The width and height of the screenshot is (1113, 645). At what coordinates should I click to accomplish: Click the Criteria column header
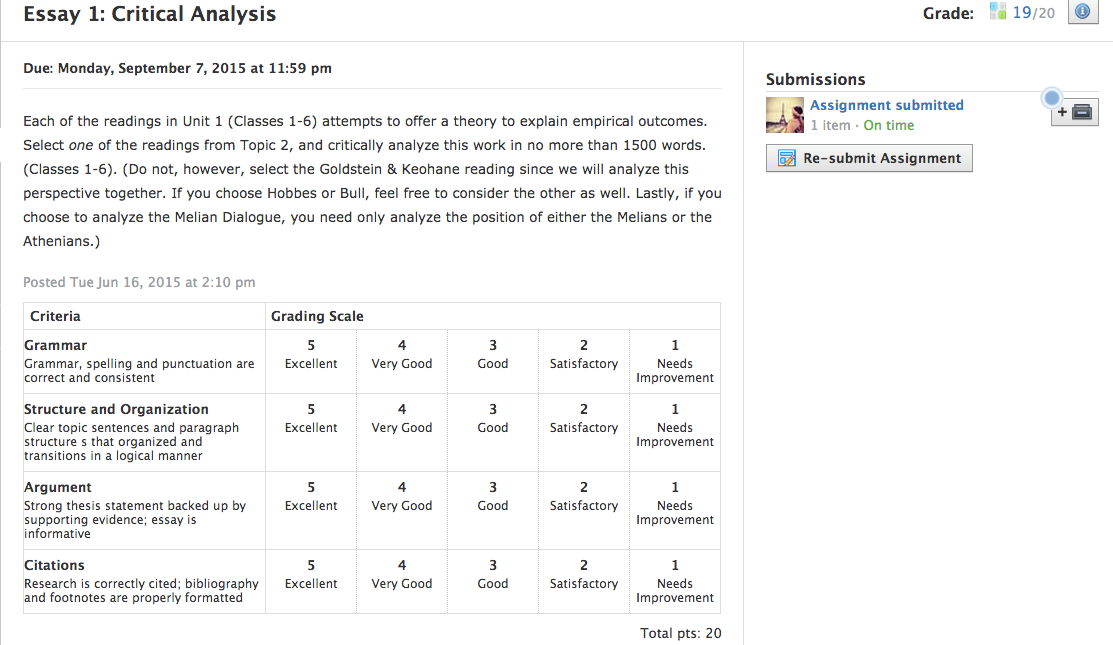(55, 316)
